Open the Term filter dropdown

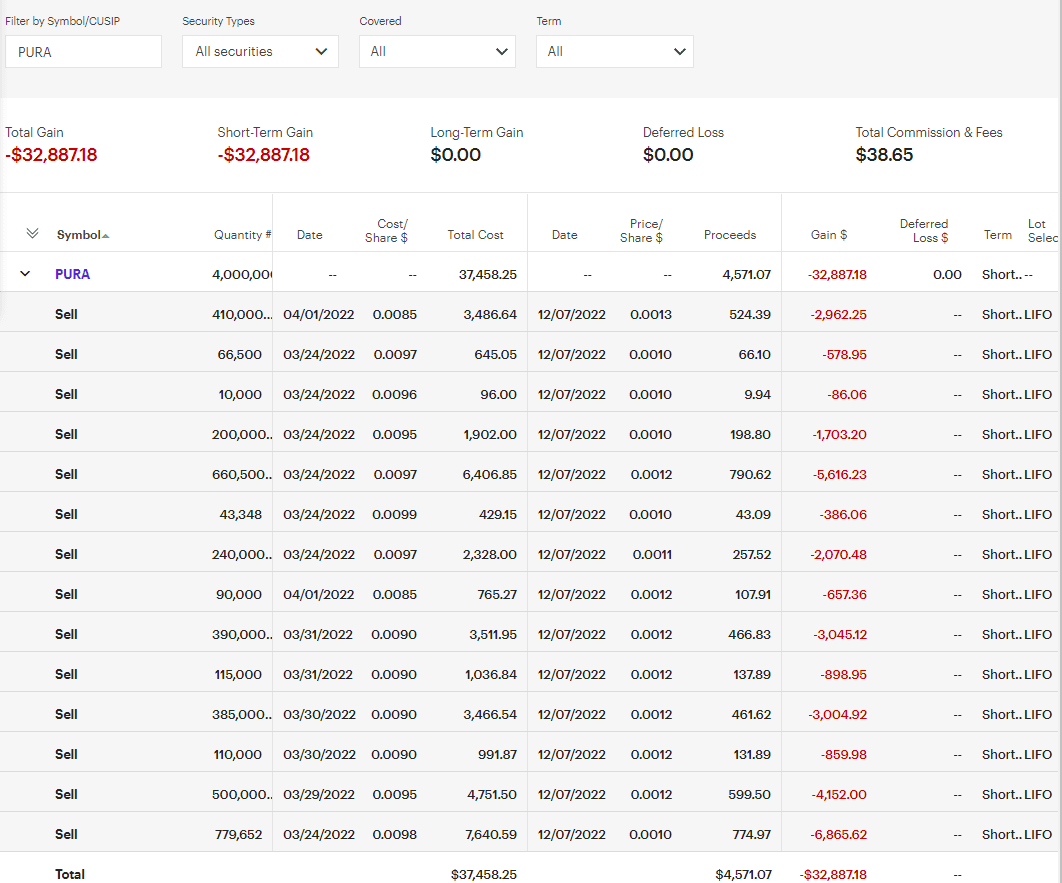(x=614, y=52)
